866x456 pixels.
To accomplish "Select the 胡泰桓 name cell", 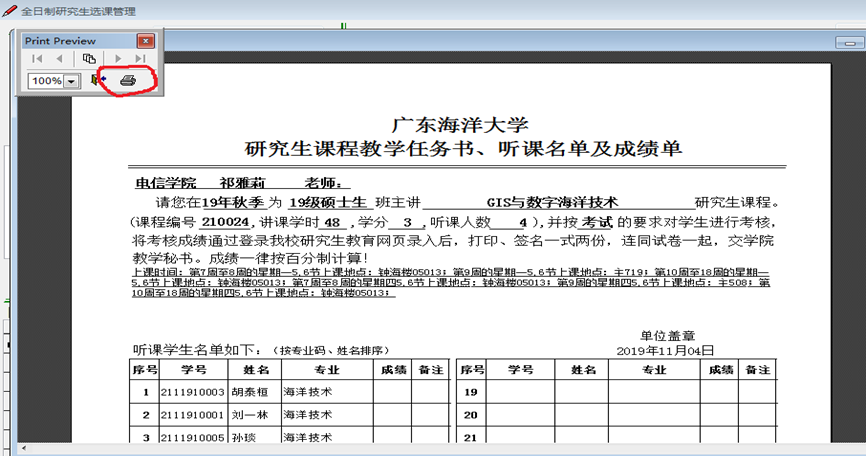I will [250, 392].
